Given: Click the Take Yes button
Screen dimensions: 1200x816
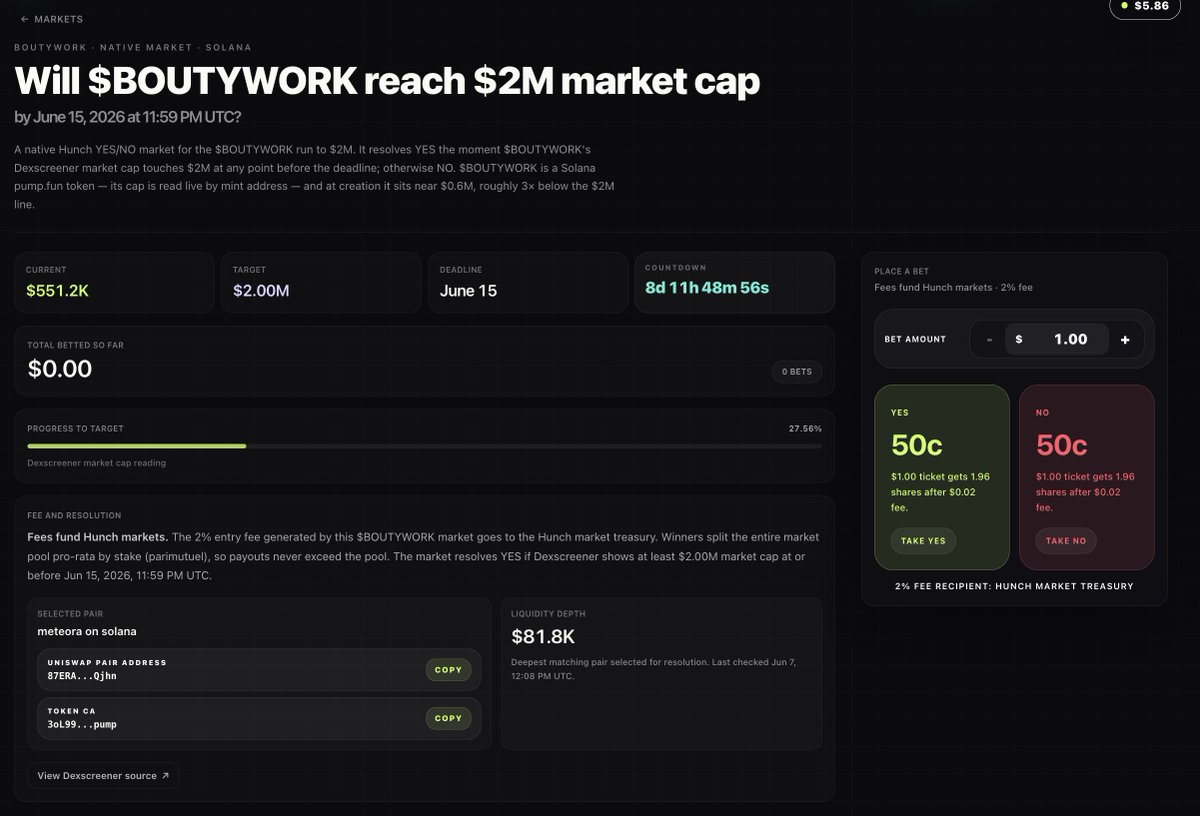Looking at the screenshot, I should click(923, 541).
